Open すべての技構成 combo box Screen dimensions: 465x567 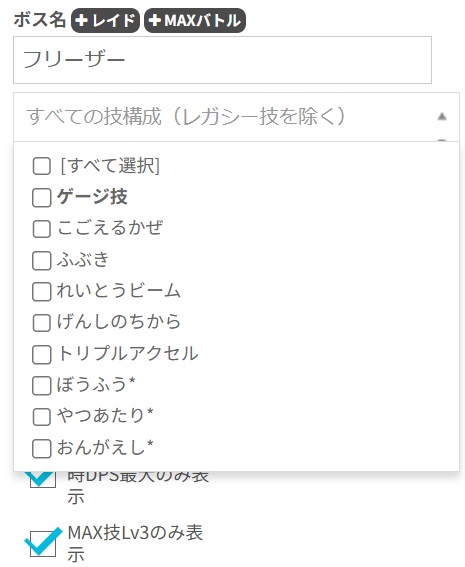(x=236, y=117)
